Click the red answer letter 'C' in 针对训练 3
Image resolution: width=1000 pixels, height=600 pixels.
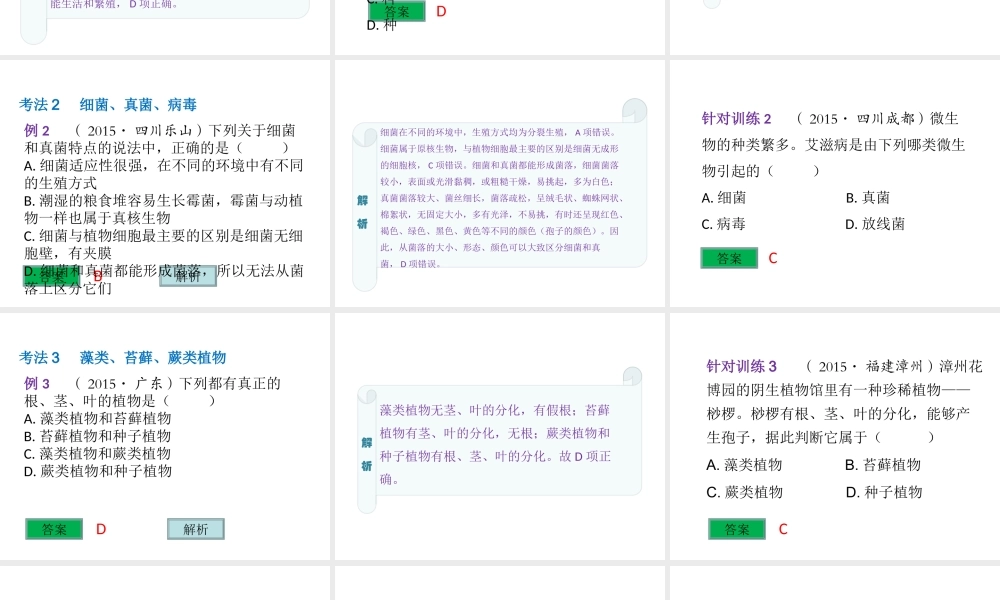(783, 529)
